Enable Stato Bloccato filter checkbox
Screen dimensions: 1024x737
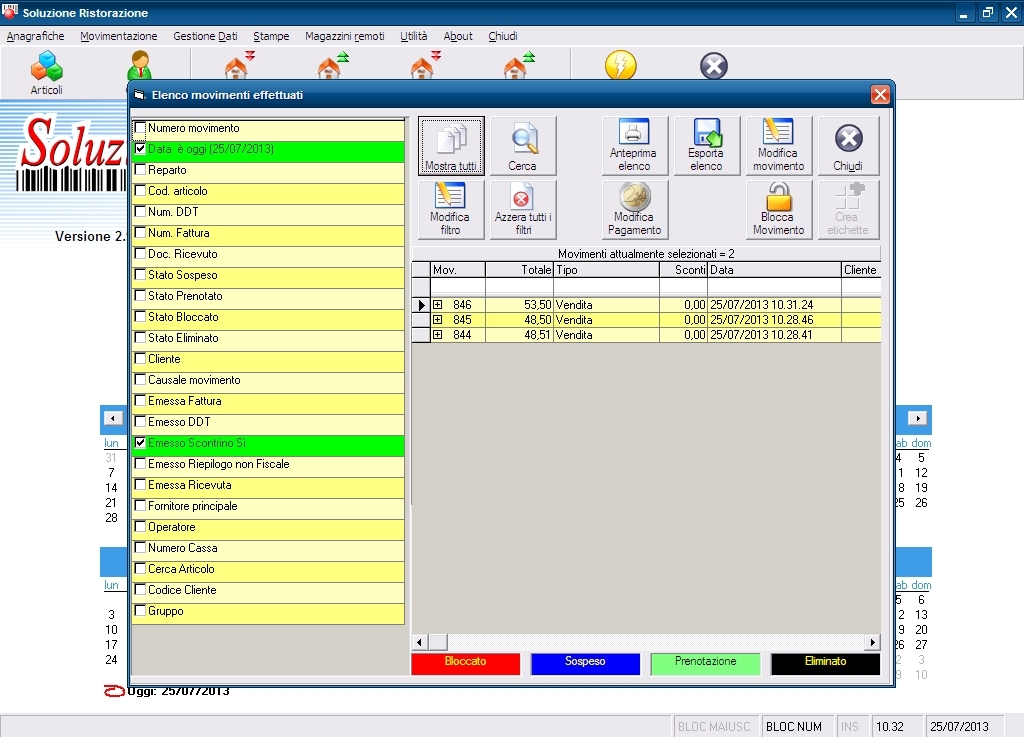[x=140, y=317]
